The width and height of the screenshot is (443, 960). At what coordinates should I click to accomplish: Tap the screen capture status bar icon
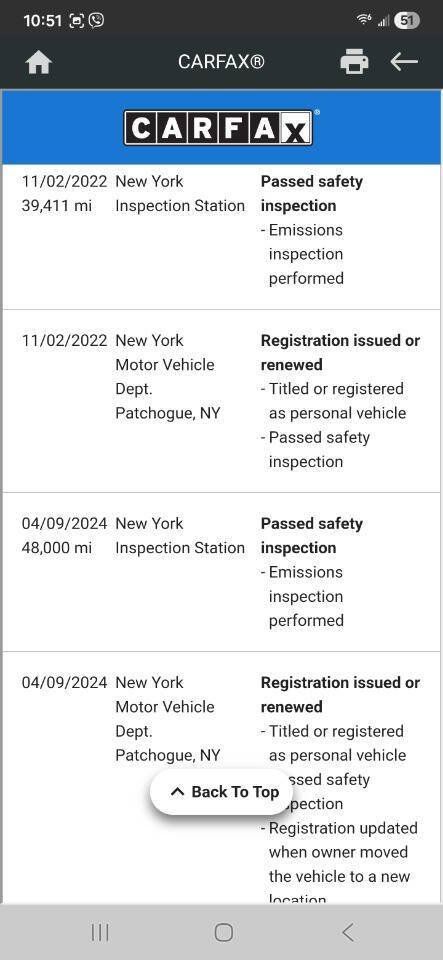(x=76, y=20)
